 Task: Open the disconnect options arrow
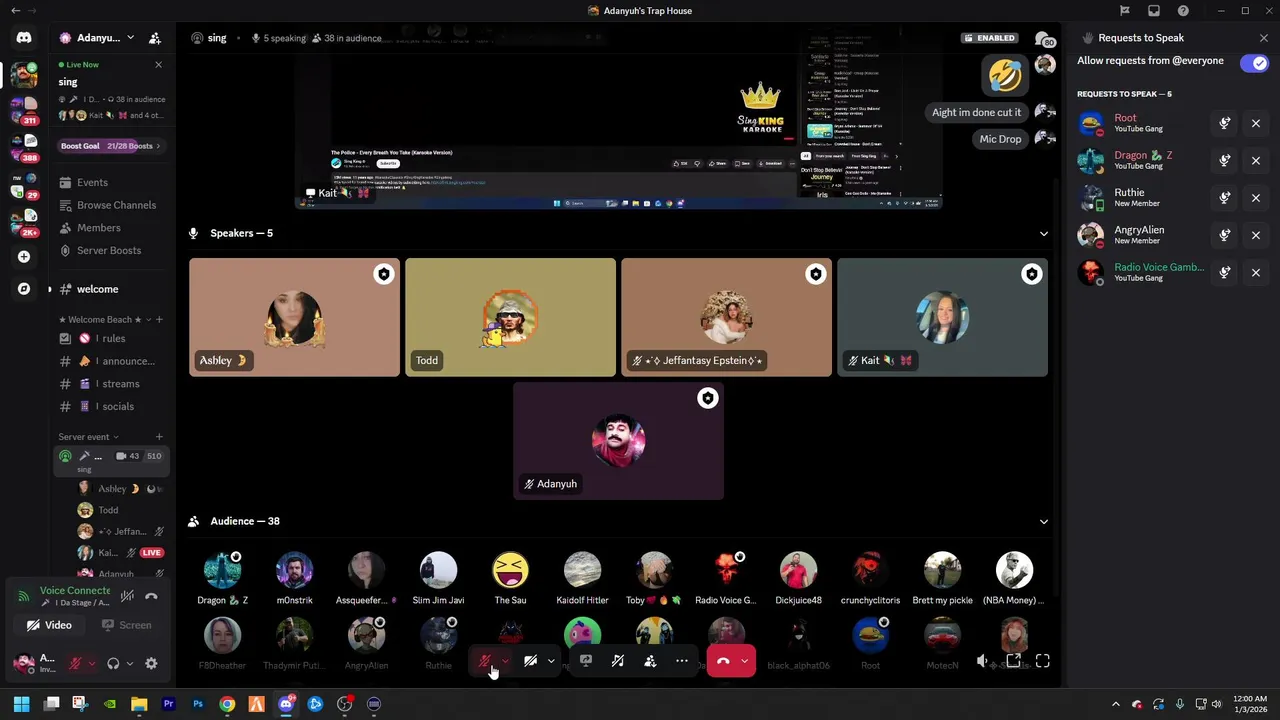coord(744,661)
